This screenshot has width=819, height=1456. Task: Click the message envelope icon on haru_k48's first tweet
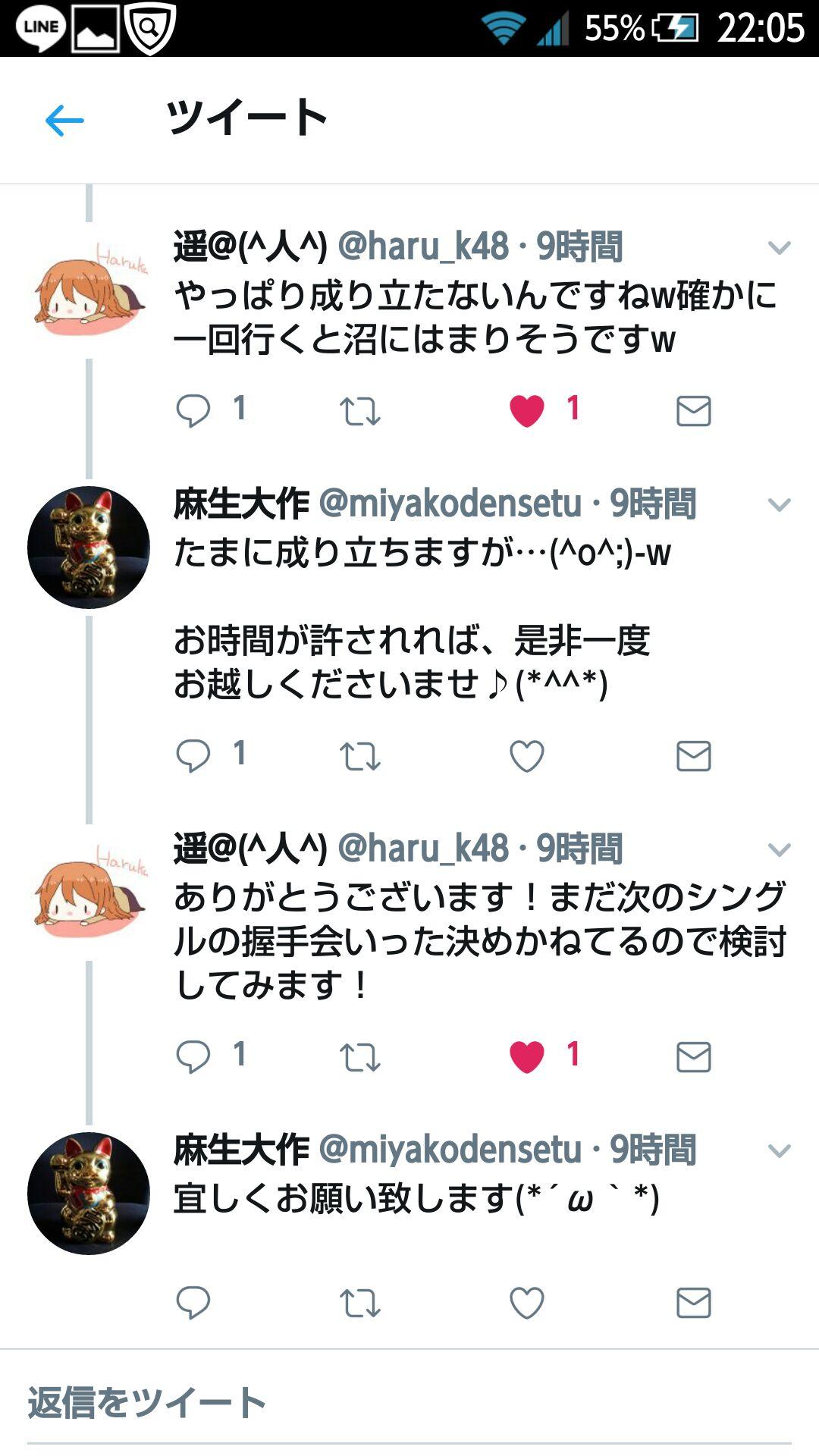tap(691, 411)
